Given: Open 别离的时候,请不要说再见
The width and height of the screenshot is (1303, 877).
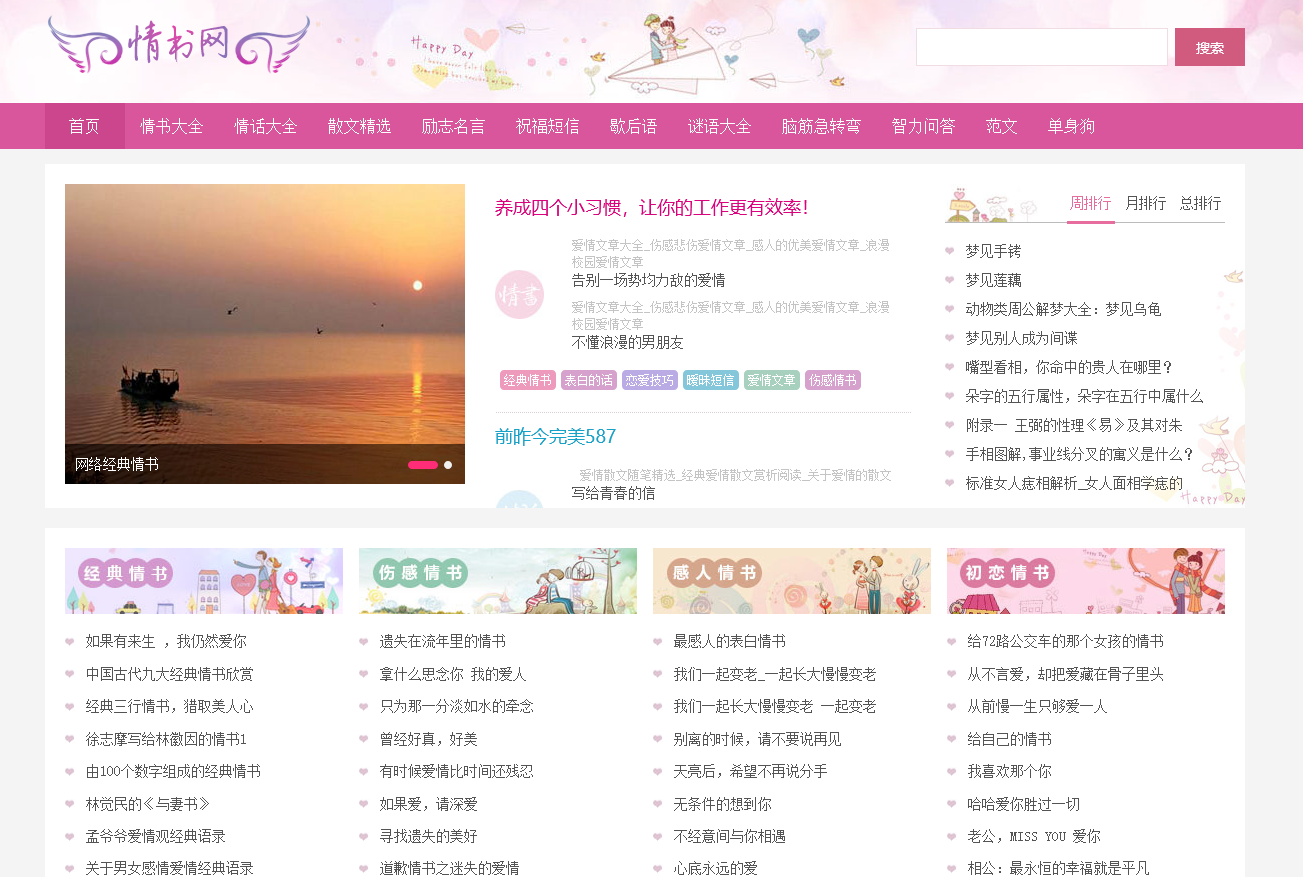Looking at the screenshot, I should [757, 739].
